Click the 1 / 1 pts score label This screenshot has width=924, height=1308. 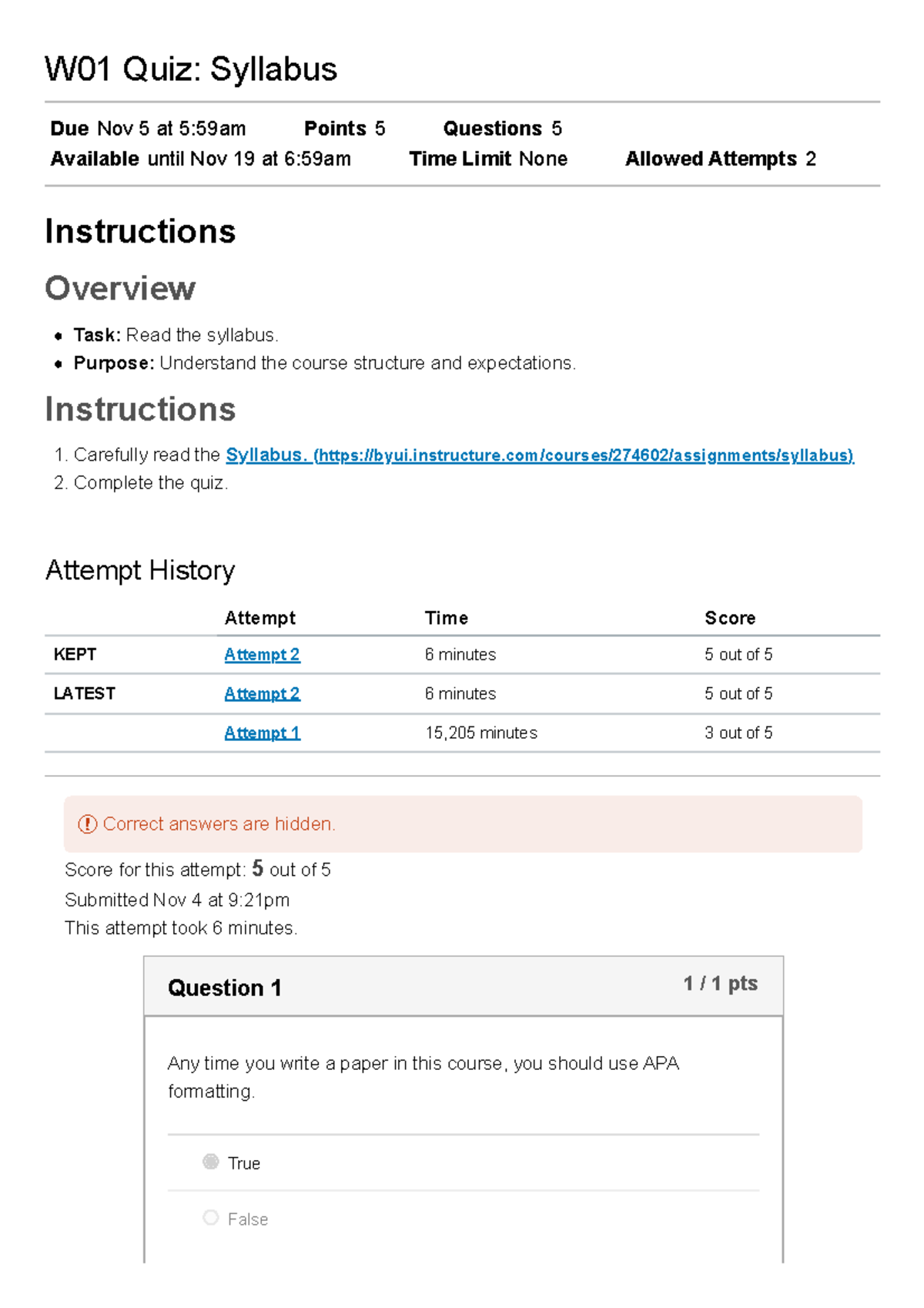click(719, 983)
